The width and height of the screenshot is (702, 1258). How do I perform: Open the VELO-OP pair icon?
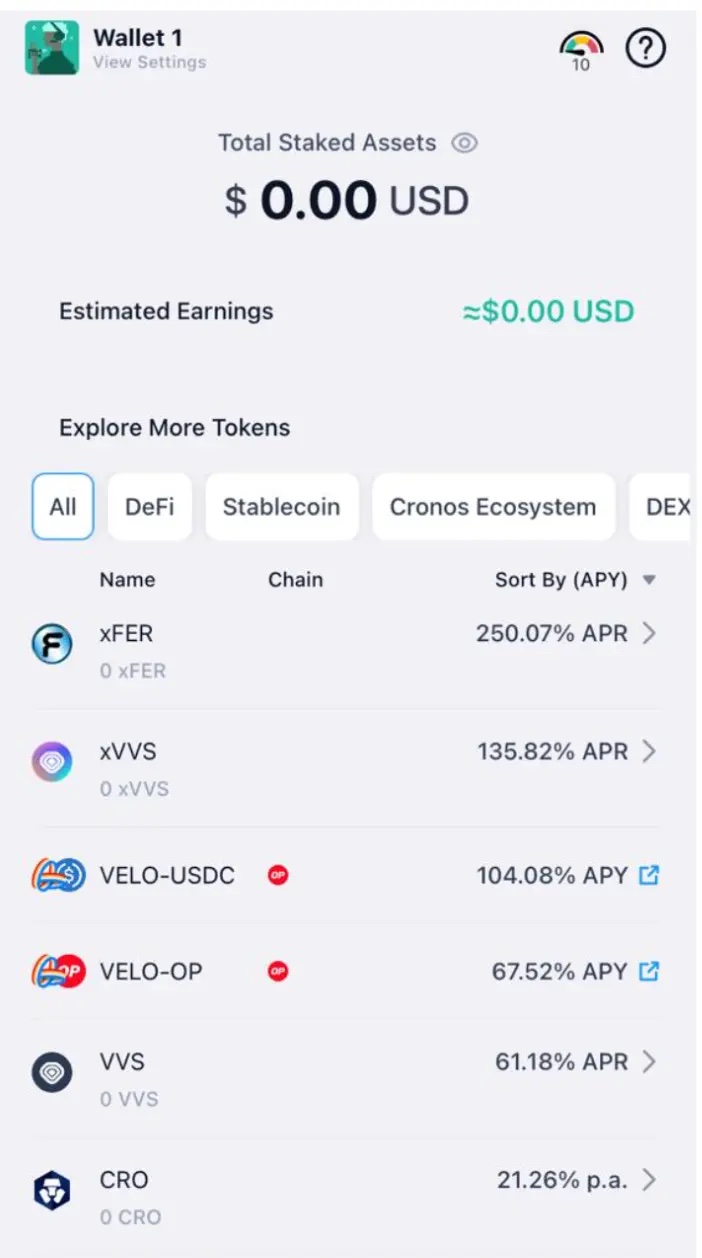(x=57, y=971)
